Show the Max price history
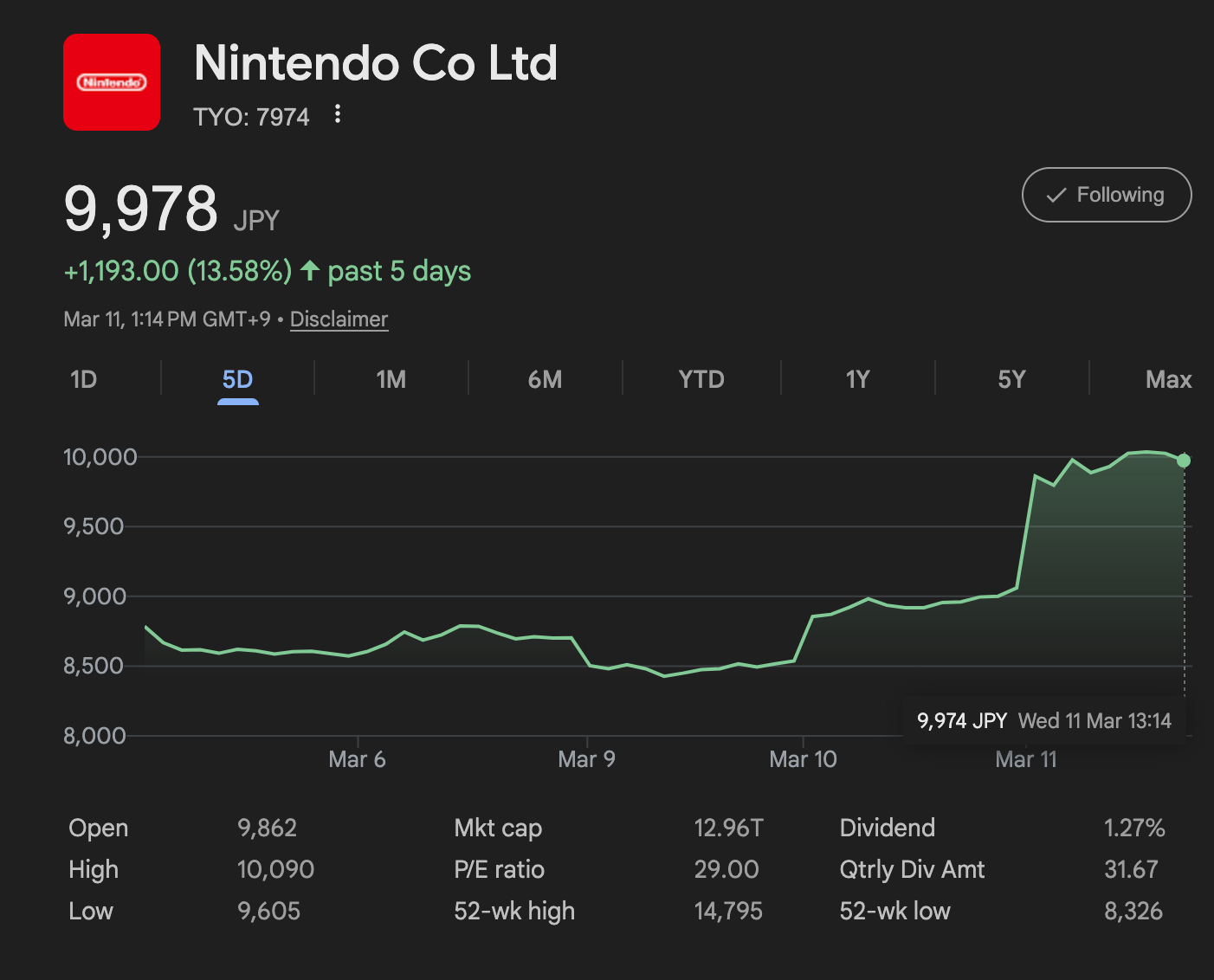This screenshot has width=1214, height=980. pos(1168,379)
